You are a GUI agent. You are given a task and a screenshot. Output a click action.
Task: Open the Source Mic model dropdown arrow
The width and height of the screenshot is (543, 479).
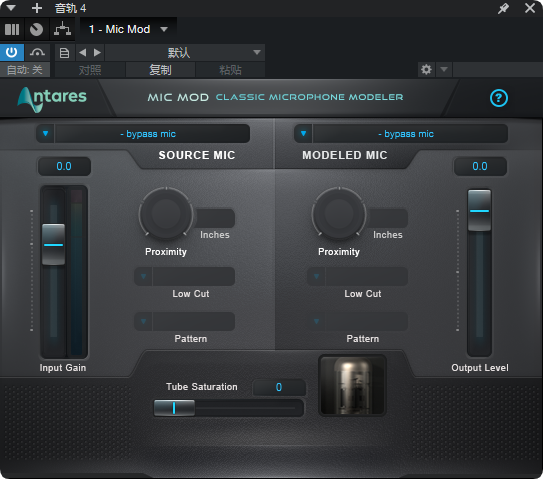pyautogui.click(x=45, y=134)
